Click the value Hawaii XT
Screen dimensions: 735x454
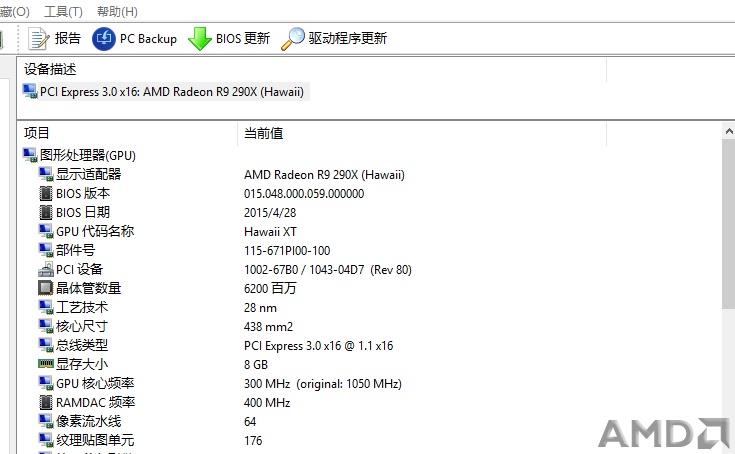click(270, 231)
